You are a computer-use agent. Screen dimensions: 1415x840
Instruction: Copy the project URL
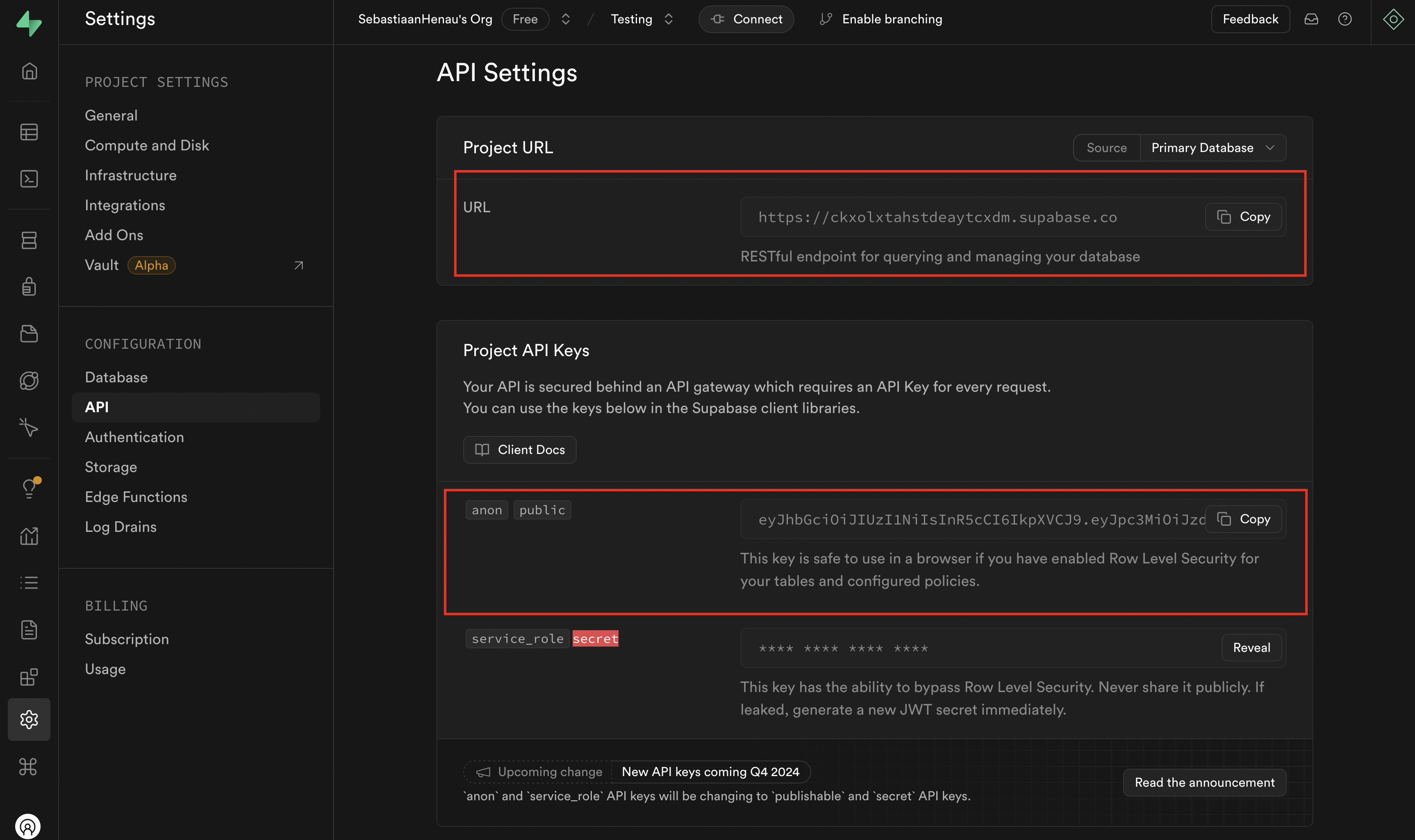[x=1243, y=217]
